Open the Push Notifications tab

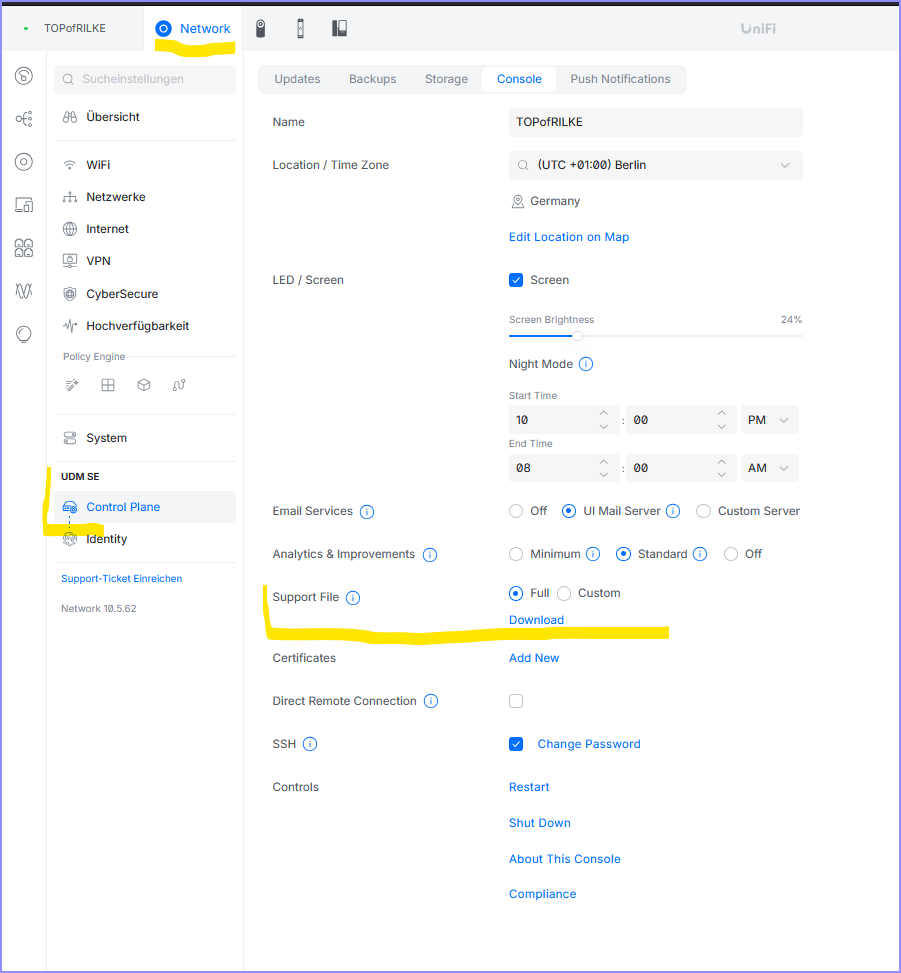(x=621, y=79)
